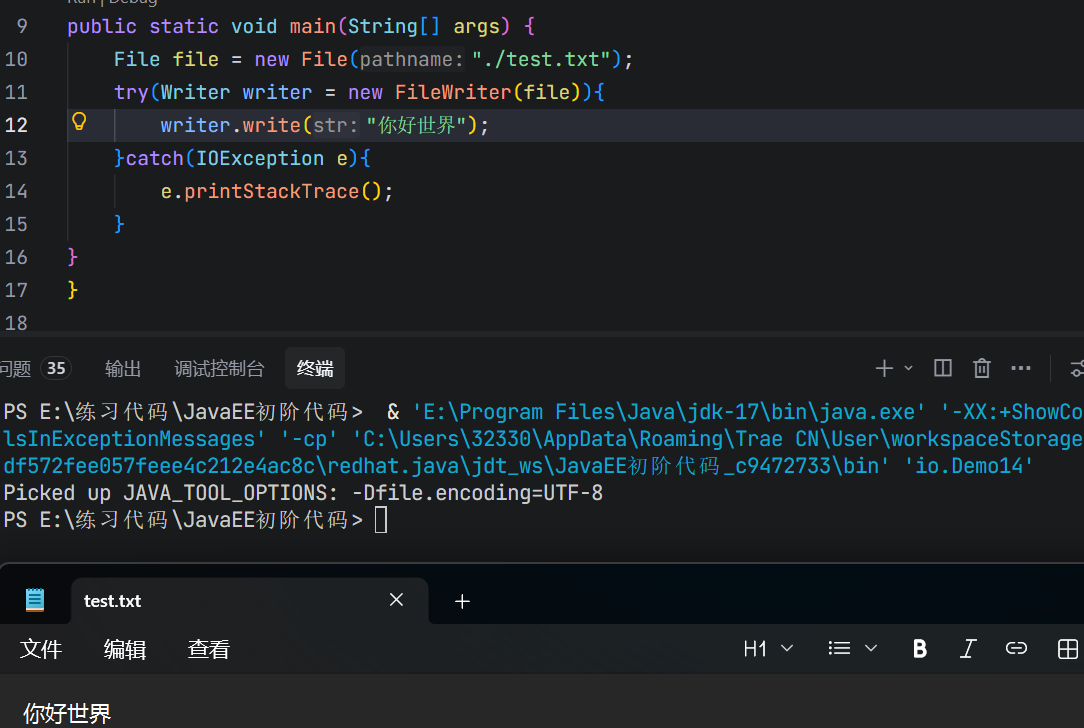Click line number 9 in the gutter

[22, 26]
